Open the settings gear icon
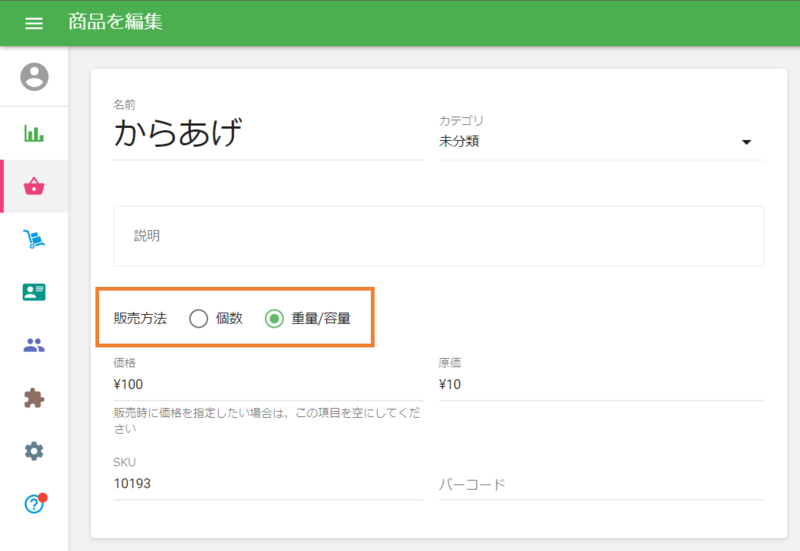 (34, 451)
